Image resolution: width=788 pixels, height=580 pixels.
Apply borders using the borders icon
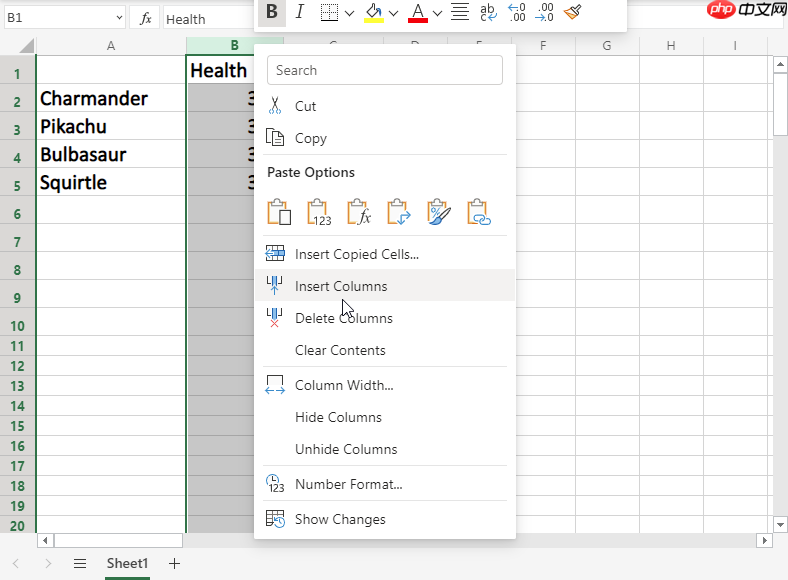pos(329,12)
